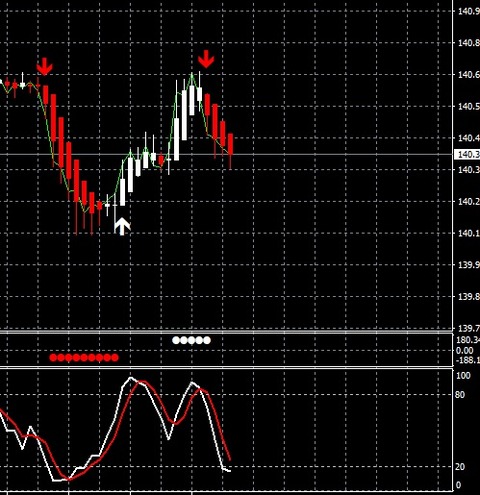Click the 140.2 price axis label

(x=469, y=201)
